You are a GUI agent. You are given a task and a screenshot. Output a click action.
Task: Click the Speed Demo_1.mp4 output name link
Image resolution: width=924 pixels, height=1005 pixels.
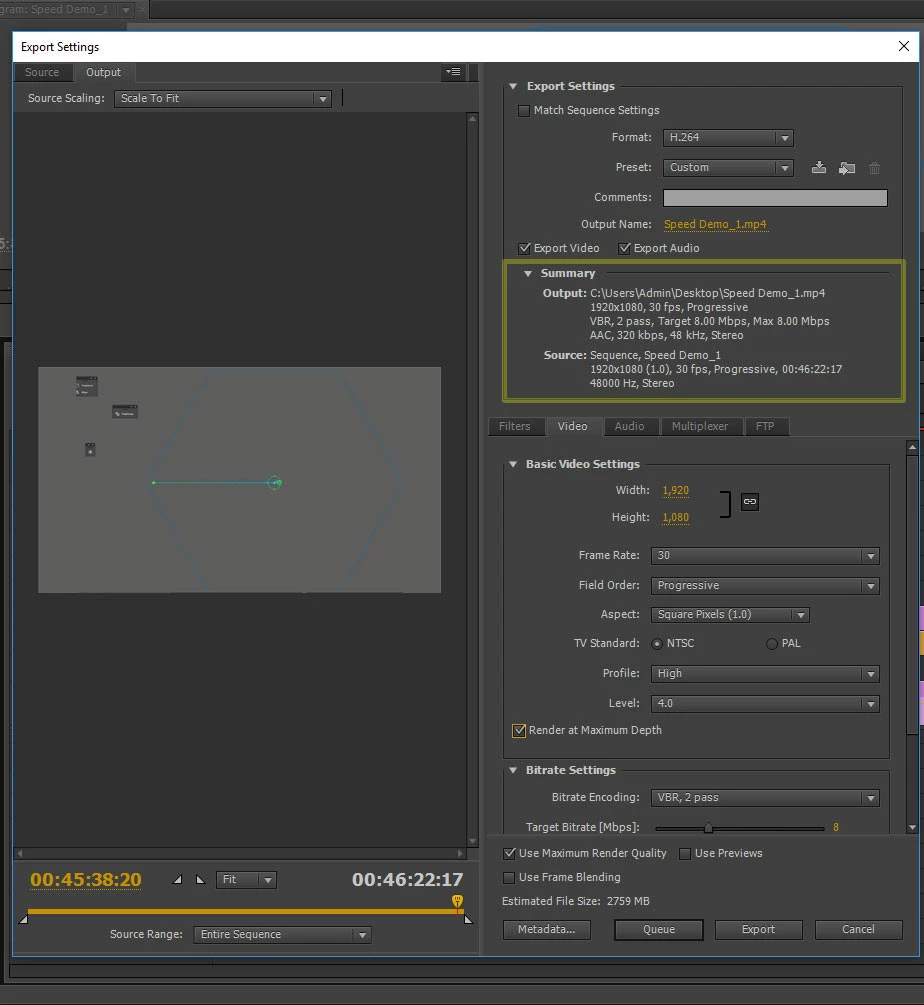point(715,224)
